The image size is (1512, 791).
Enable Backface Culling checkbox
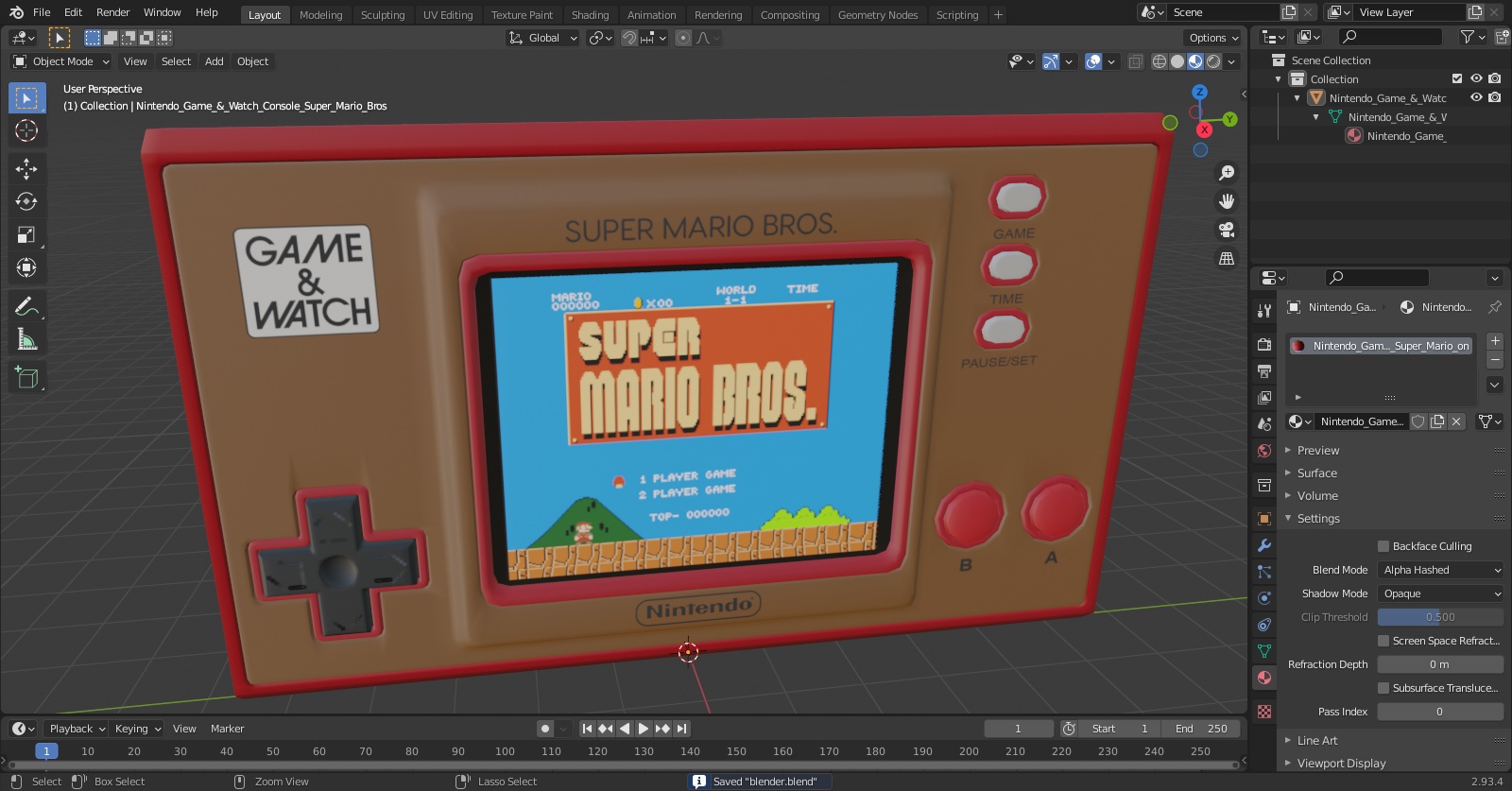(1383, 546)
